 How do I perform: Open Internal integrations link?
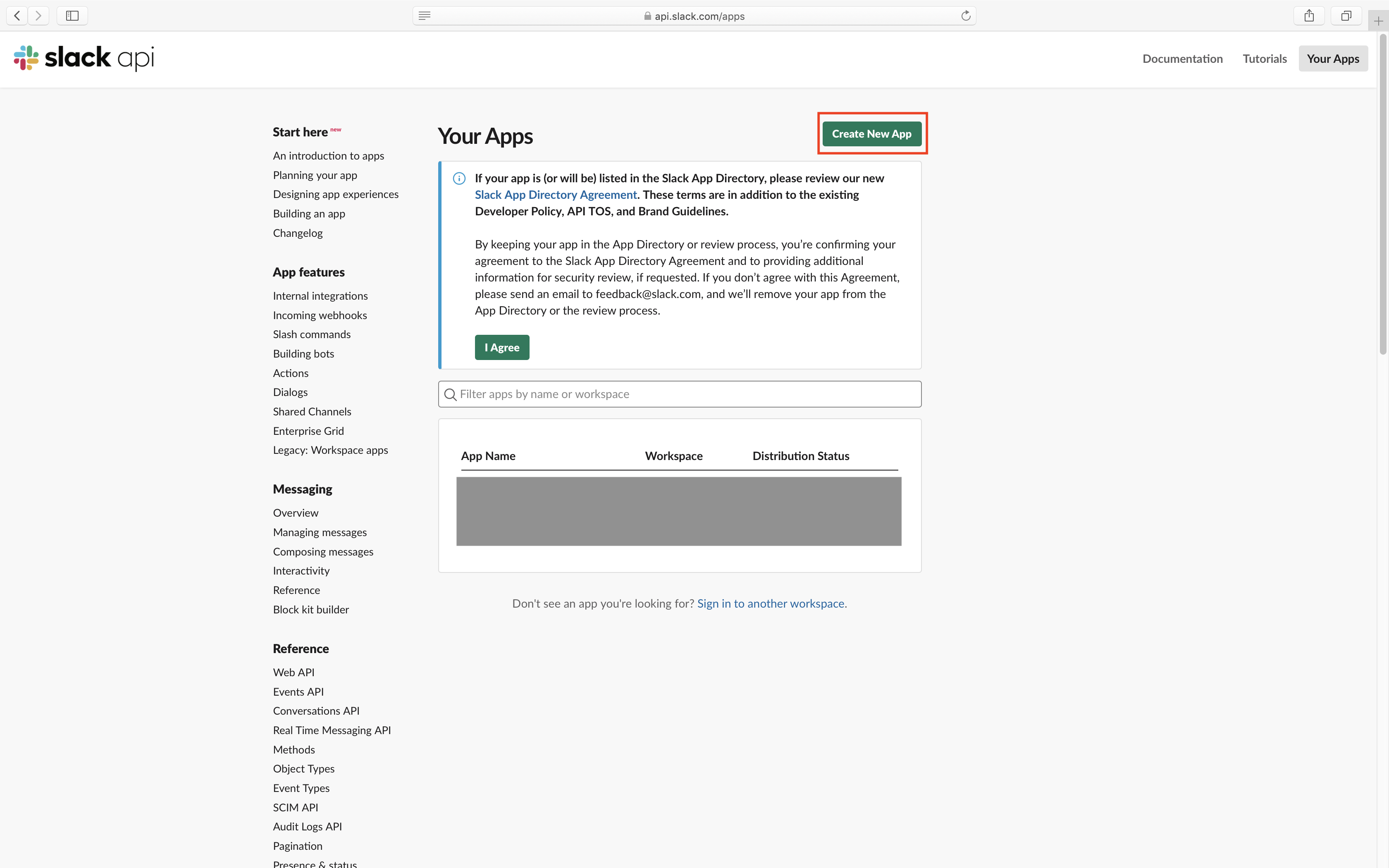click(x=320, y=296)
